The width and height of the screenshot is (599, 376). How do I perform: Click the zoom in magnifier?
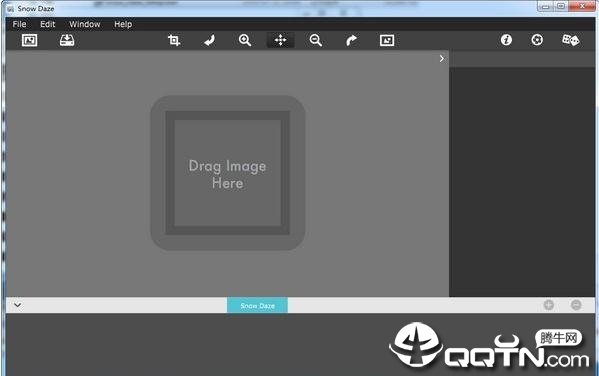click(x=245, y=40)
